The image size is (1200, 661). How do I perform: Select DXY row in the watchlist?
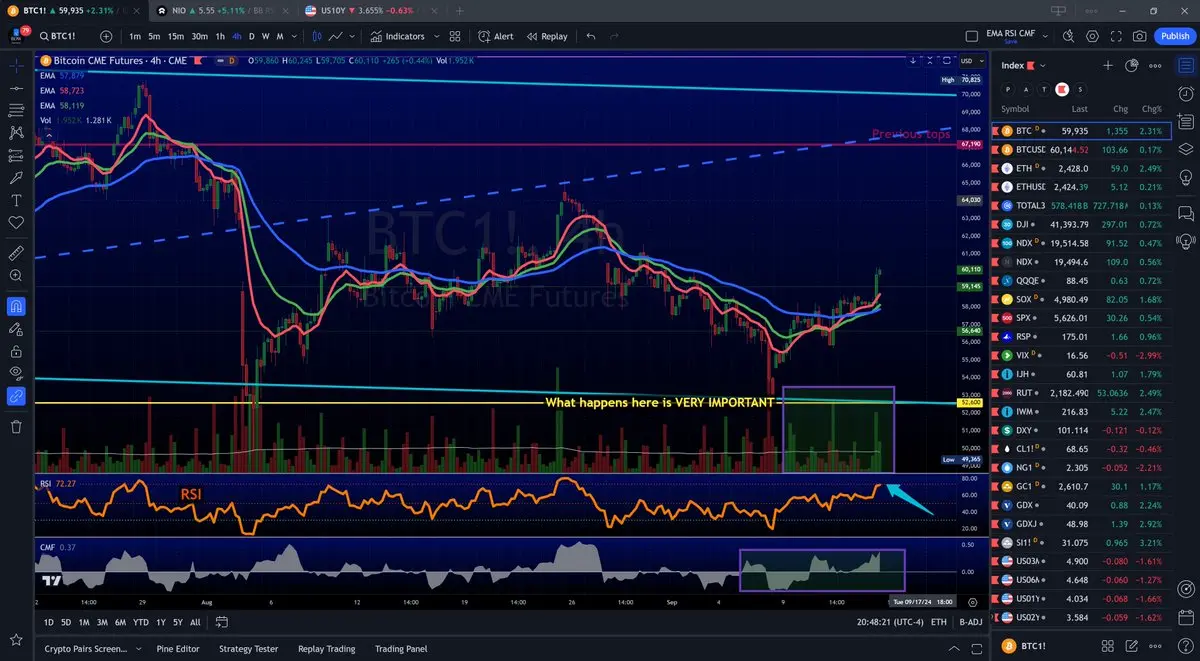[x=1081, y=430]
